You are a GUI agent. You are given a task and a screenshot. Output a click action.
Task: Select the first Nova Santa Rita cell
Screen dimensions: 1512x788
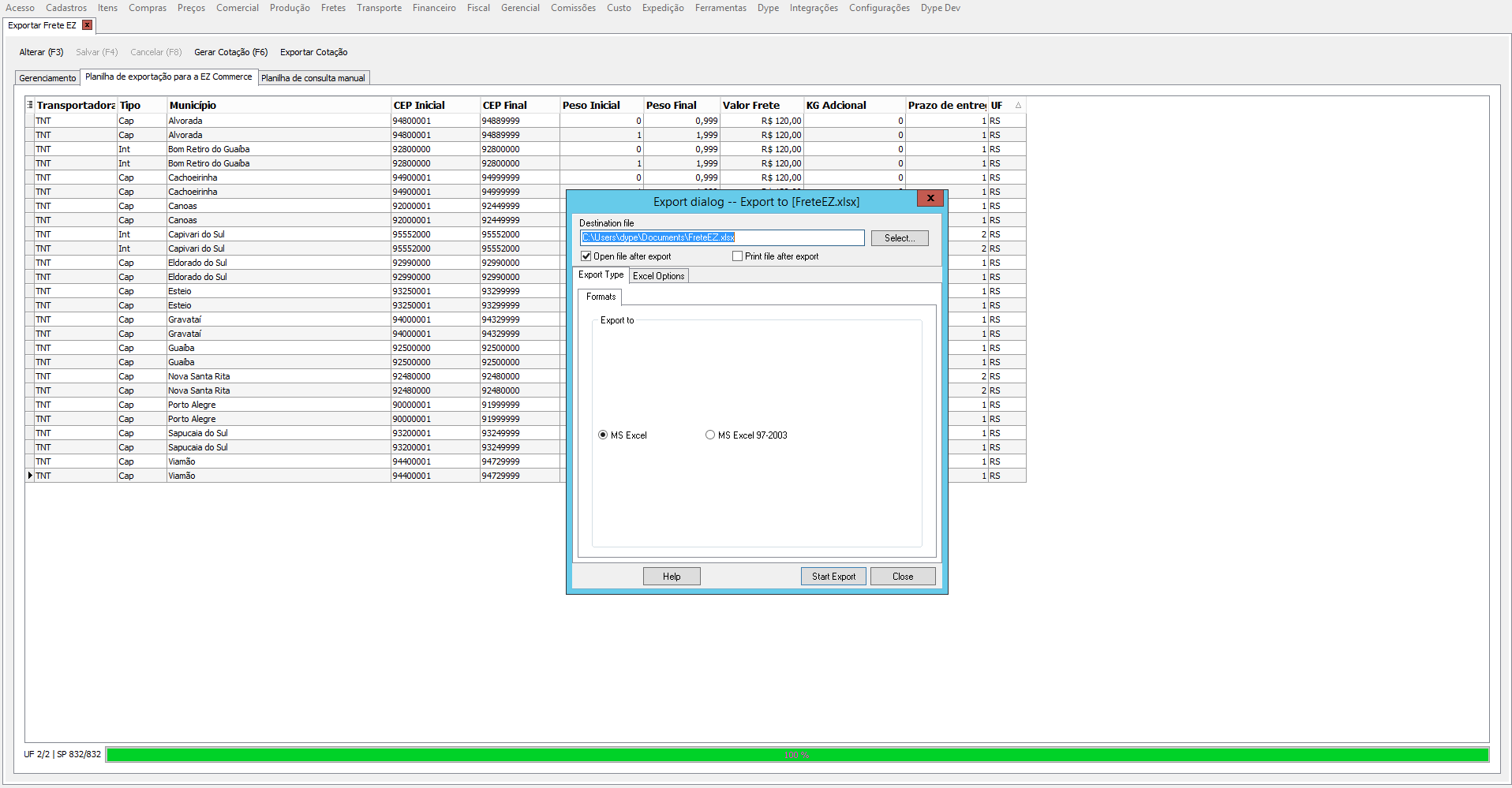(x=279, y=376)
